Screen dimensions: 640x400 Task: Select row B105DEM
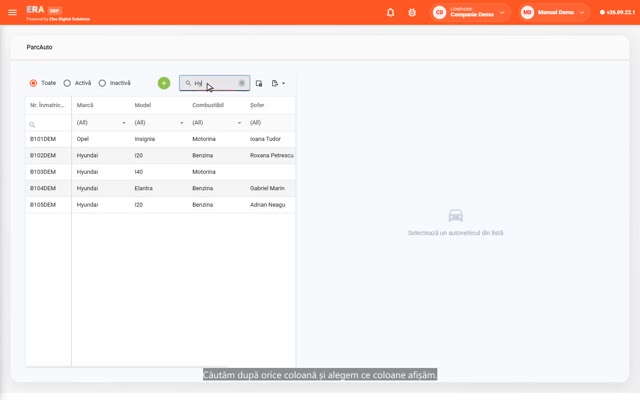[x=160, y=205]
